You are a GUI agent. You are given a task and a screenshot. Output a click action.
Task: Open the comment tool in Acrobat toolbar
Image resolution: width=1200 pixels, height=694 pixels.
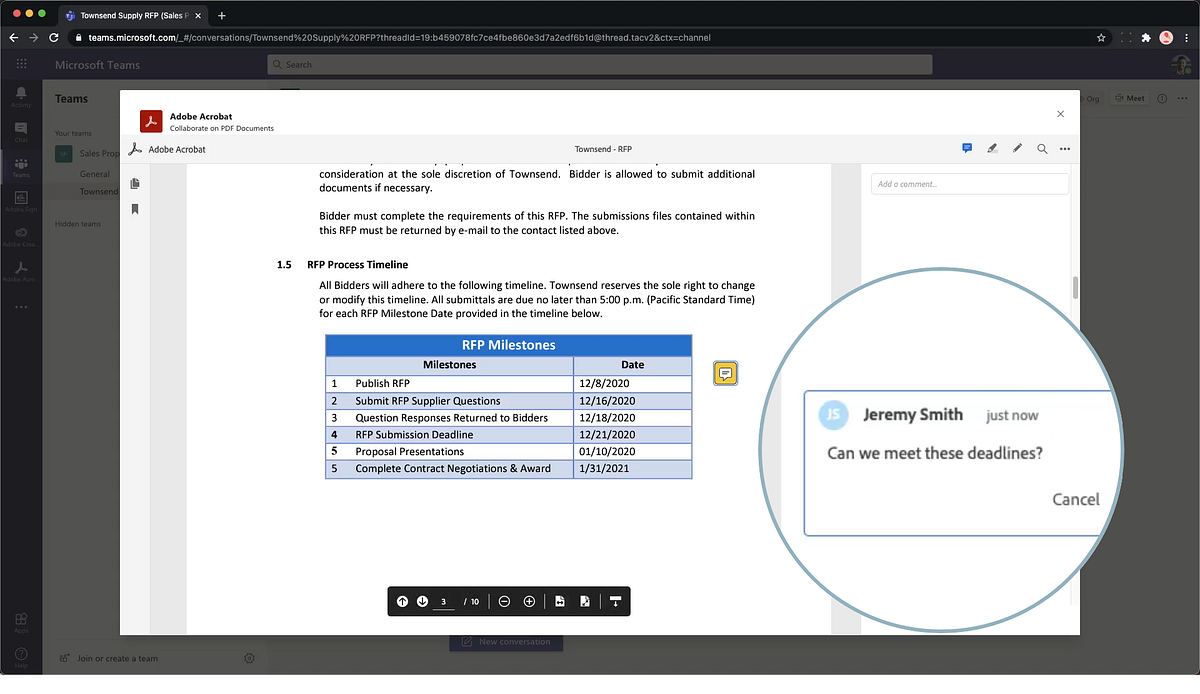click(967, 148)
